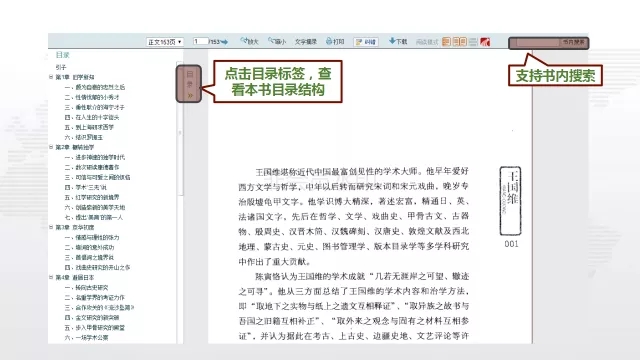The width and height of the screenshot is (640, 360).
Task: Go to next page with blue arrow
Action: pyautogui.click(x=224, y=42)
